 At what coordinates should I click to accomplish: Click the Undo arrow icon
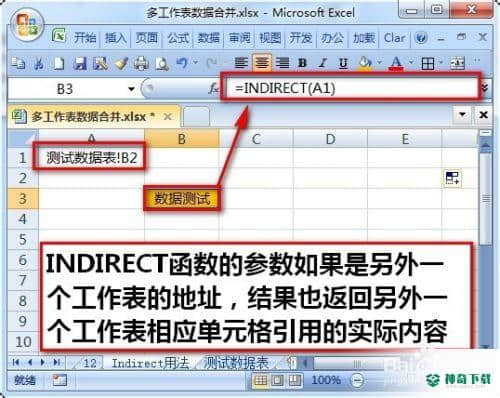182,63
